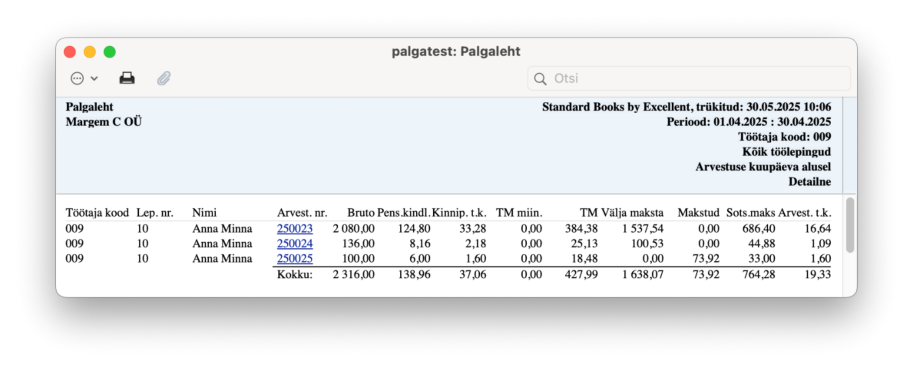Click the Bruto column header
Viewport: 913px width, 371px height.
(x=361, y=213)
